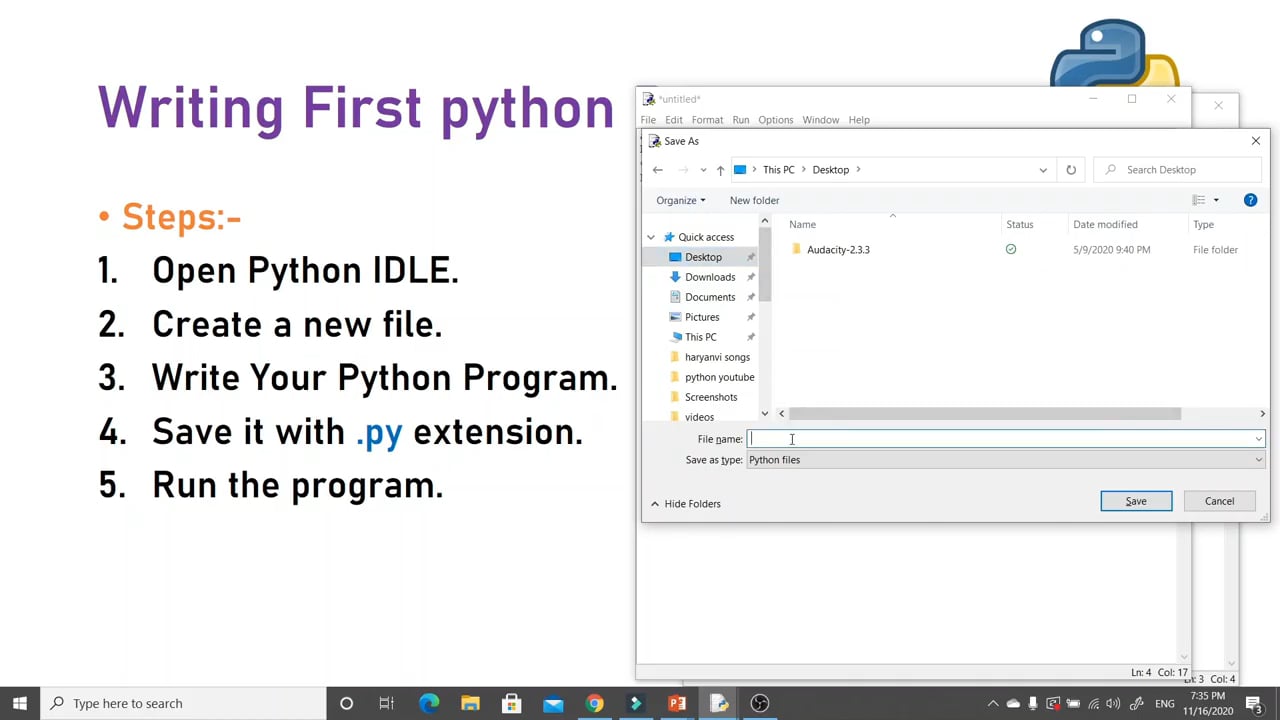Click Desktop in address breadcrumb
The width and height of the screenshot is (1280, 720).
830,170
